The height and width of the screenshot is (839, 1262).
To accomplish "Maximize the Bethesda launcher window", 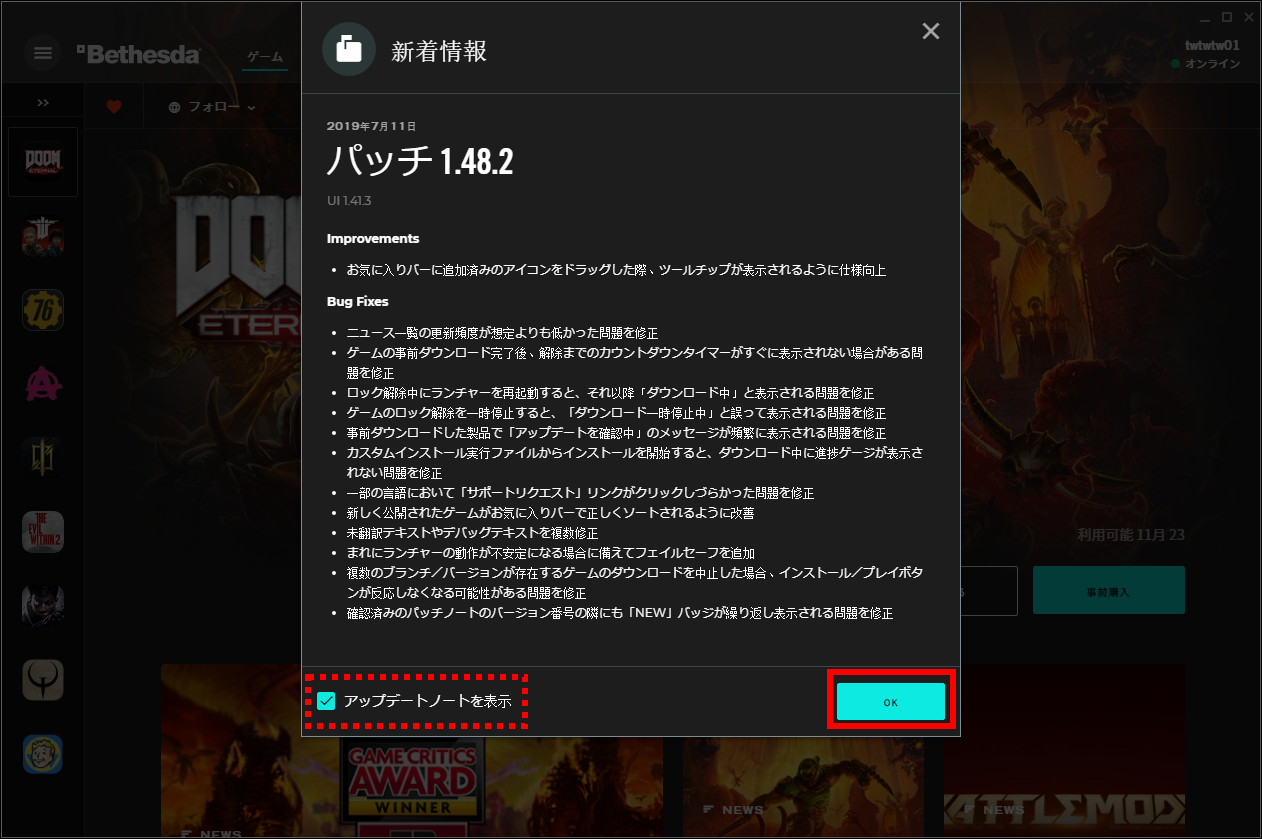I will [1227, 17].
